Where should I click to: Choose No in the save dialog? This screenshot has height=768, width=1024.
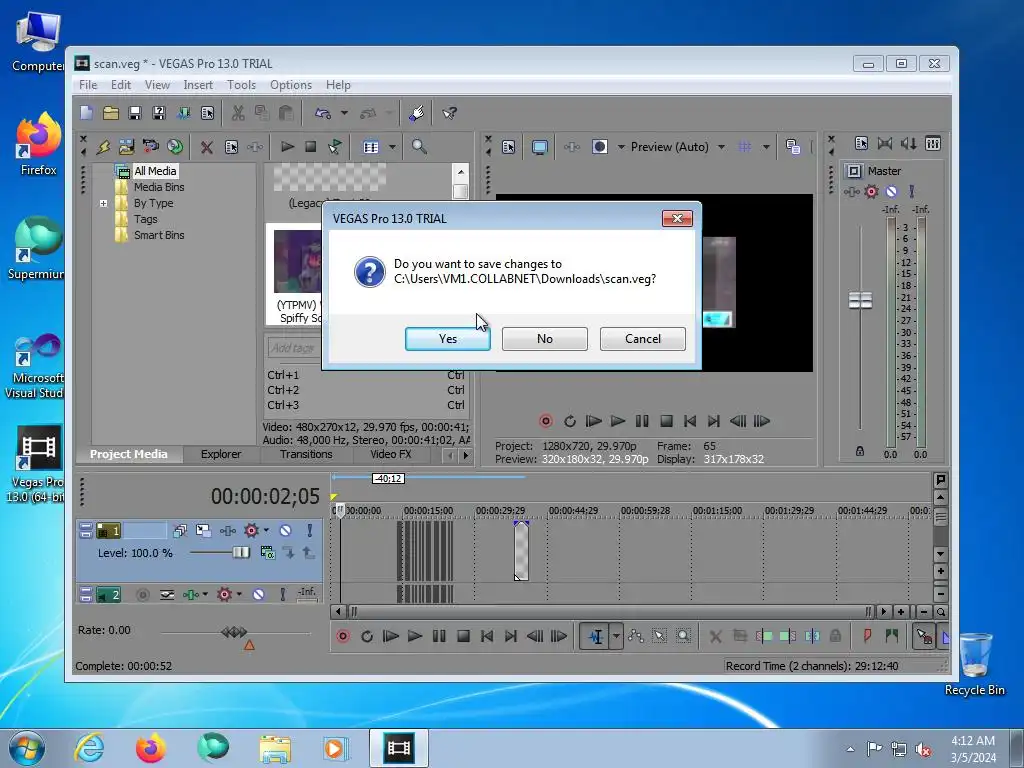tap(545, 338)
